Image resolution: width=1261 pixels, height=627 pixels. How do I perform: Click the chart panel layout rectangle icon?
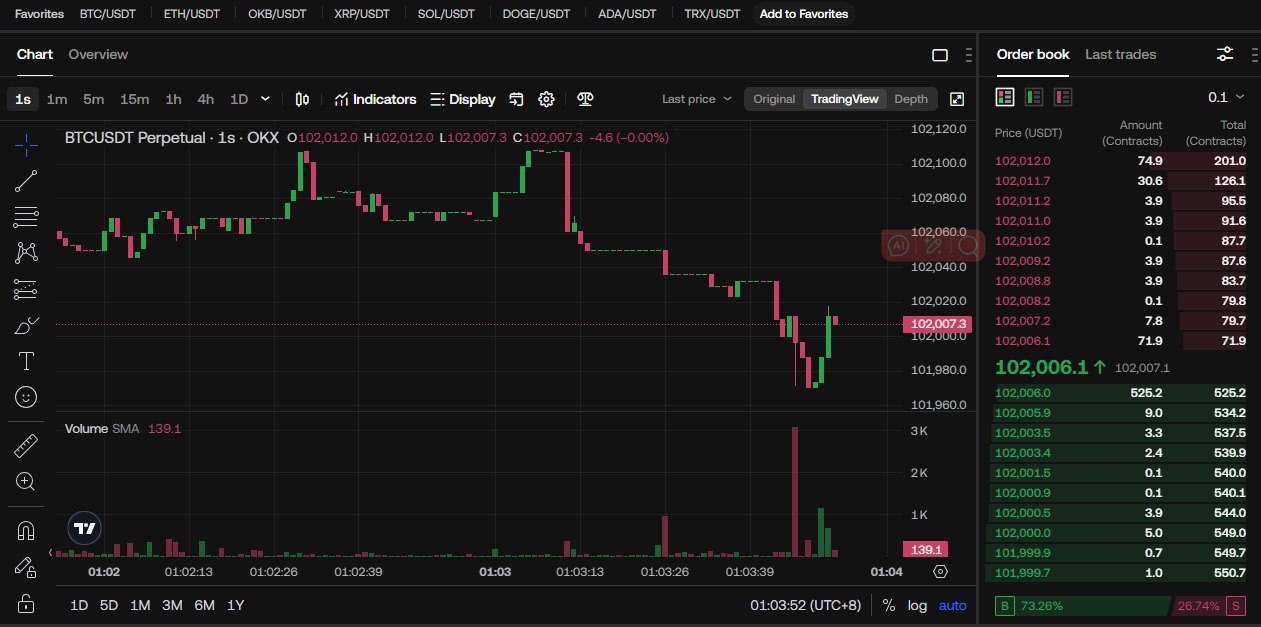pos(940,55)
